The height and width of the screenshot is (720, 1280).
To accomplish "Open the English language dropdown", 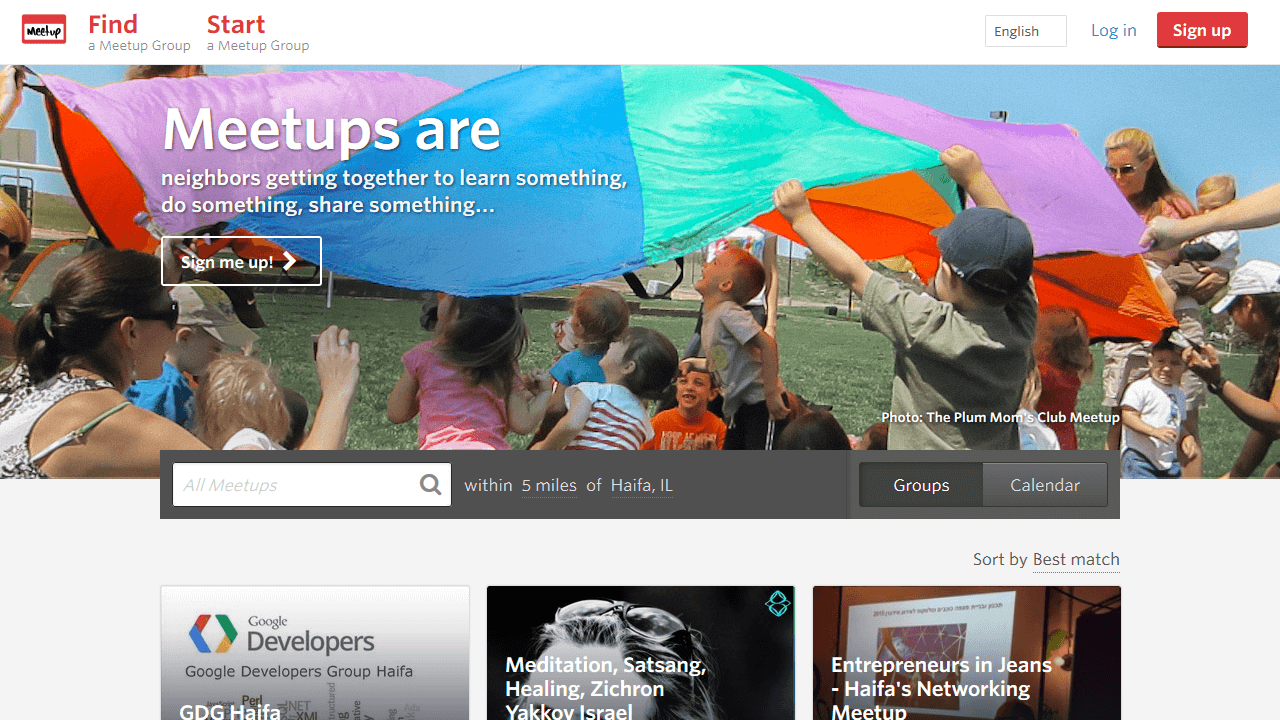I will [1026, 31].
